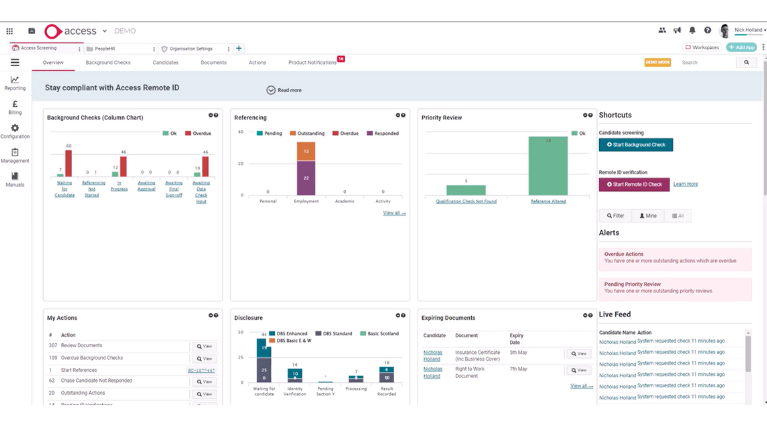
Task: Open the help question mark icon
Action: (x=707, y=31)
